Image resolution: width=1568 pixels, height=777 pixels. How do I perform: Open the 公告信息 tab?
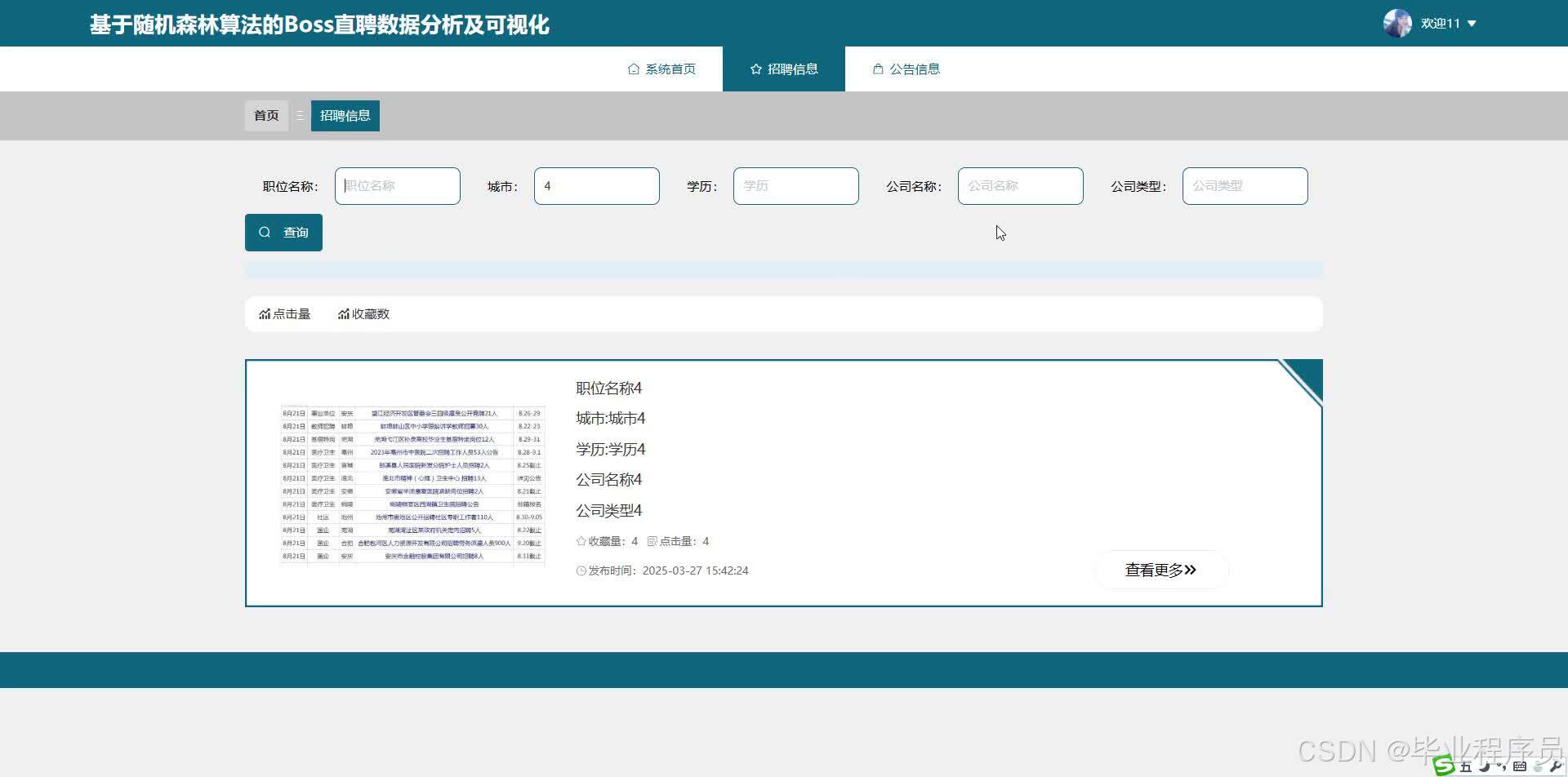pos(906,69)
